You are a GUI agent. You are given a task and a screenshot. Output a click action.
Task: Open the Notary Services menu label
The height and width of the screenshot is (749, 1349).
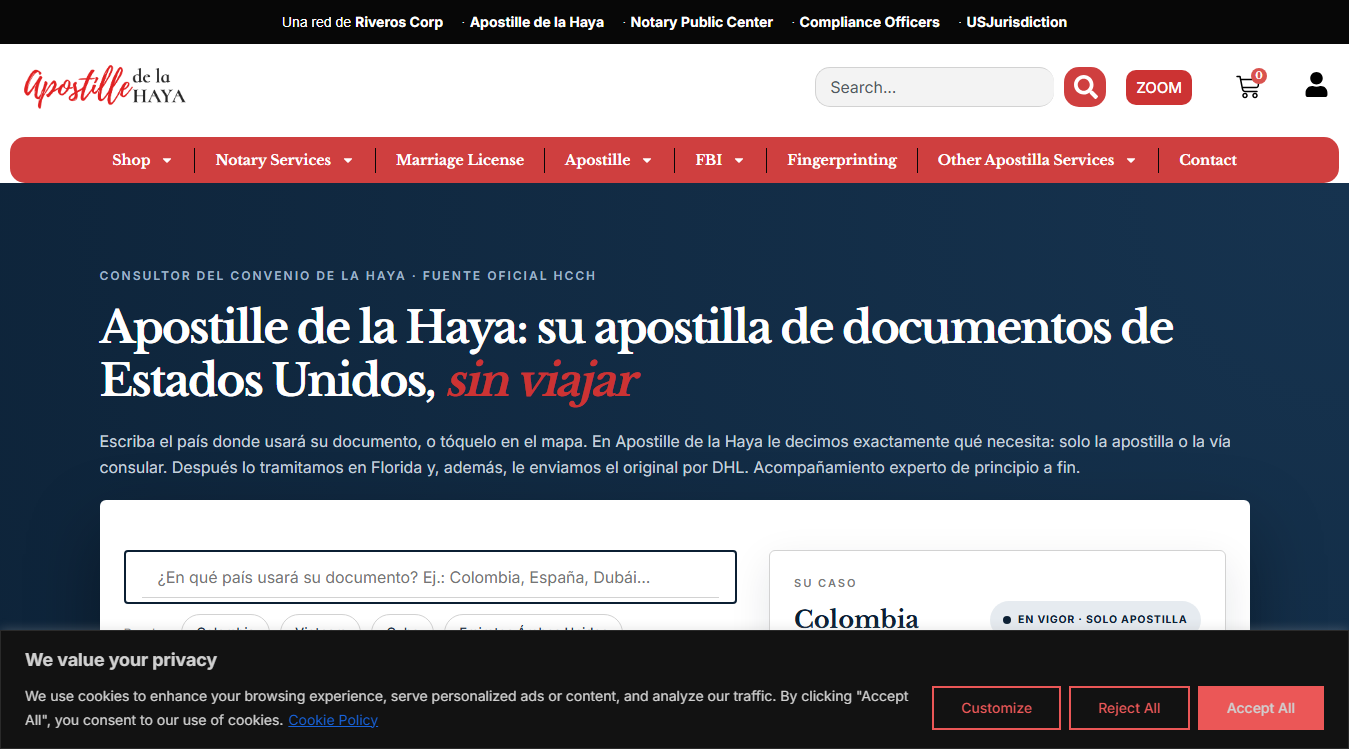coord(273,160)
